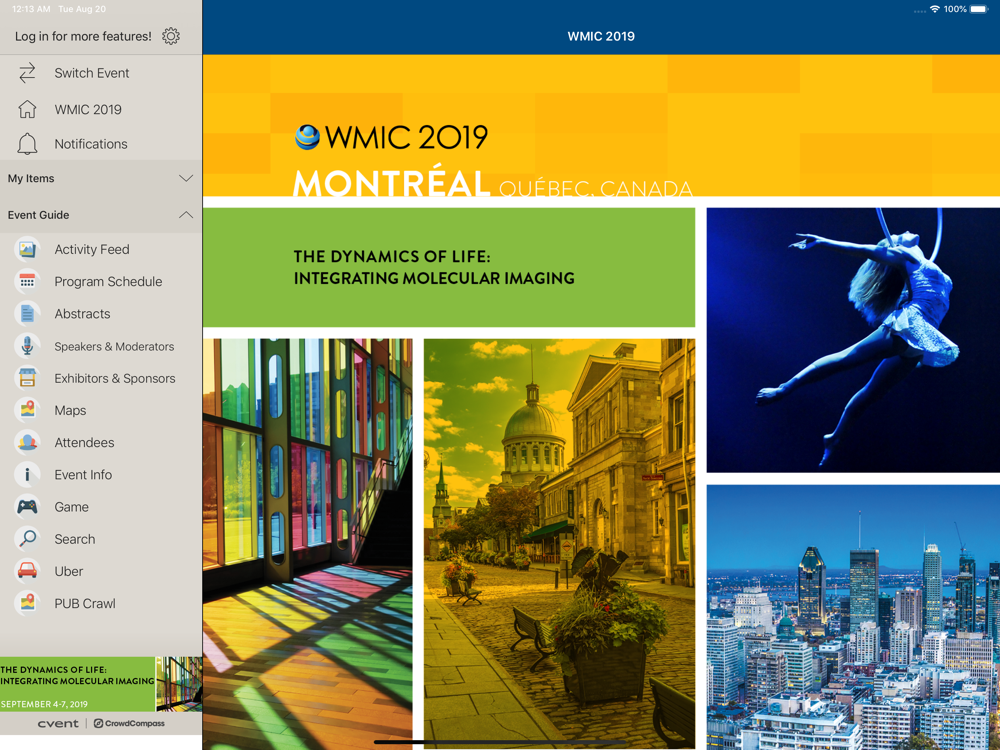Tap the 12:13 AM clock
This screenshot has height=750, width=1000.
(x=31, y=9)
